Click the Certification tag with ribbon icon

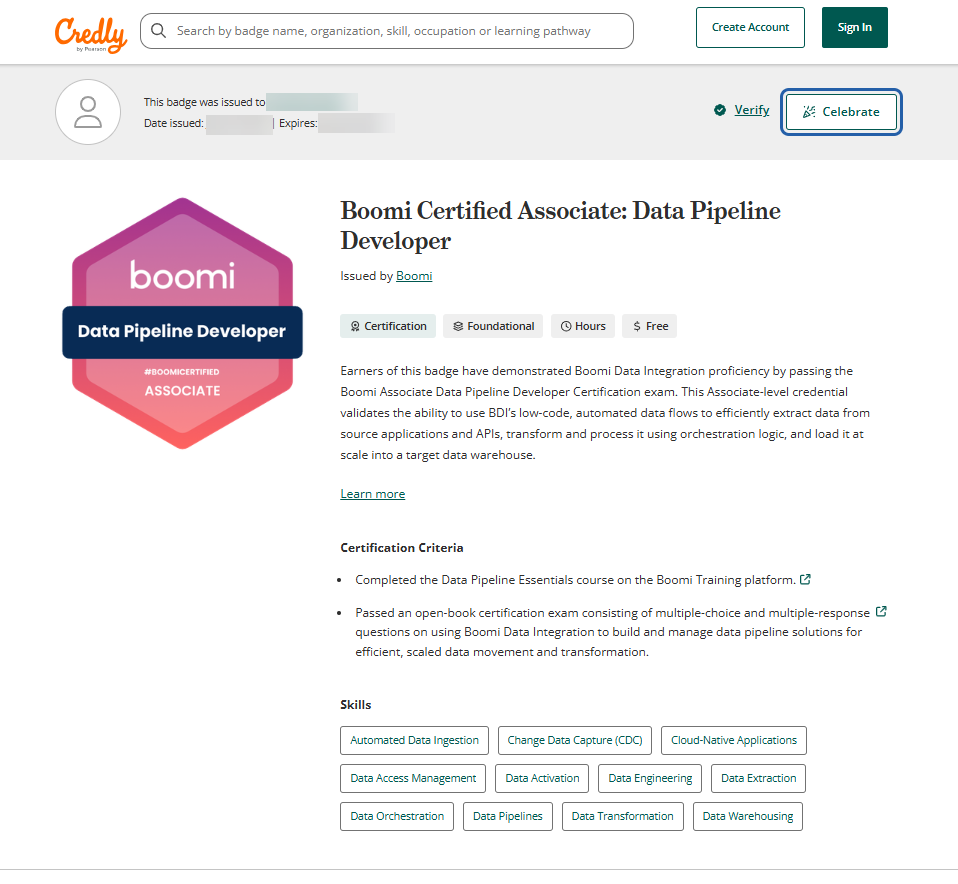388,326
